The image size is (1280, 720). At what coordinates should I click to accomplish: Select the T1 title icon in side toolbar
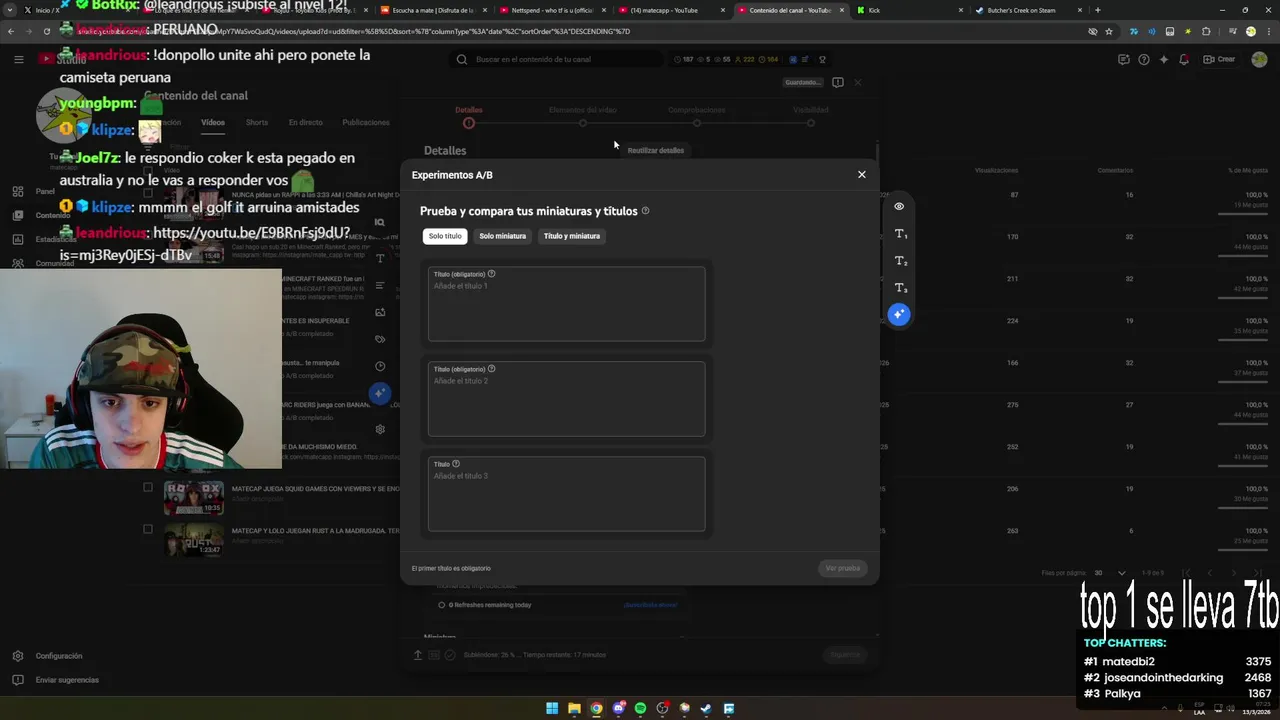(900, 233)
